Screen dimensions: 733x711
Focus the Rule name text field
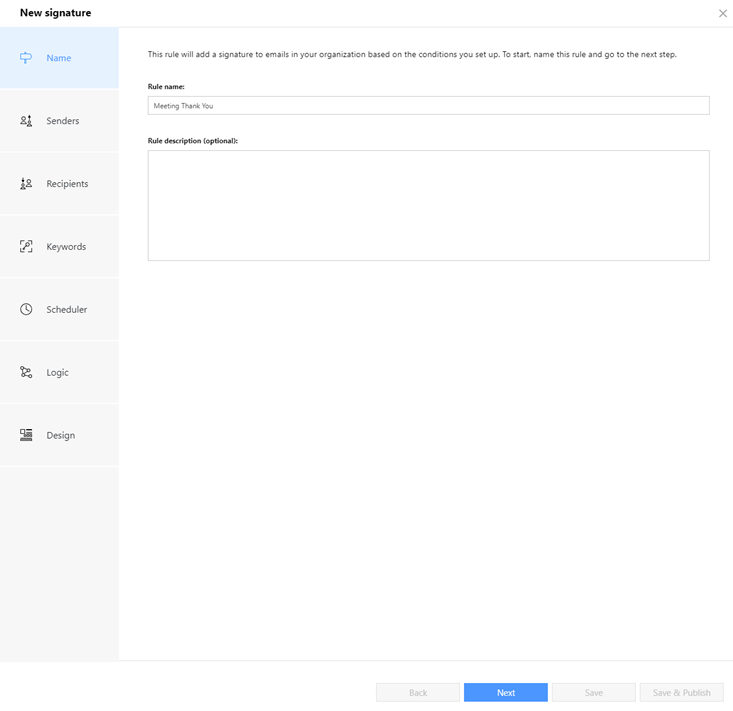428,105
